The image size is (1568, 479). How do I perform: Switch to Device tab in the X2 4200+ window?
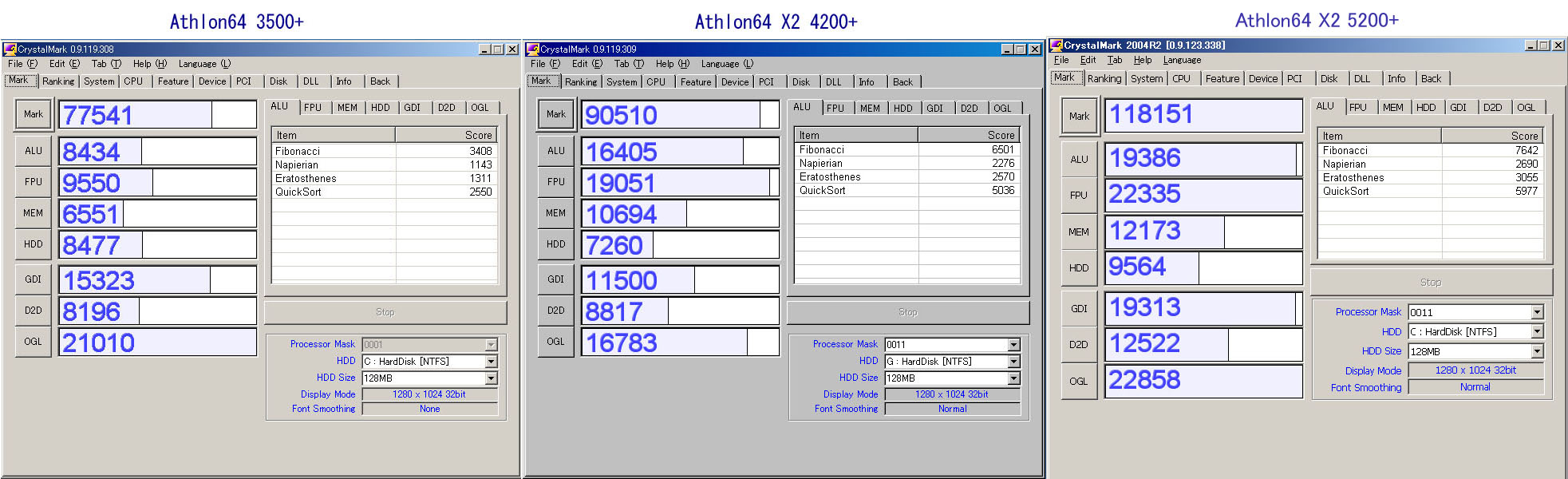tap(735, 82)
